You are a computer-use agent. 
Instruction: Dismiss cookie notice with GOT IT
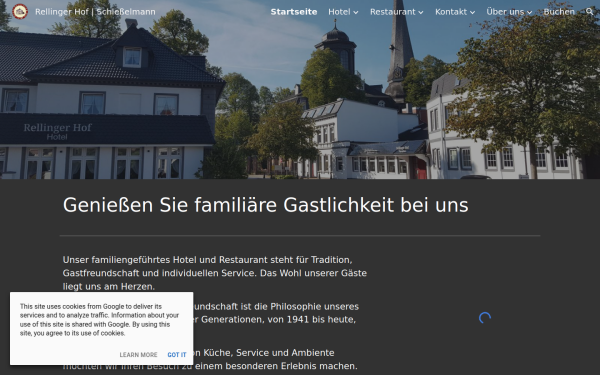[177, 355]
